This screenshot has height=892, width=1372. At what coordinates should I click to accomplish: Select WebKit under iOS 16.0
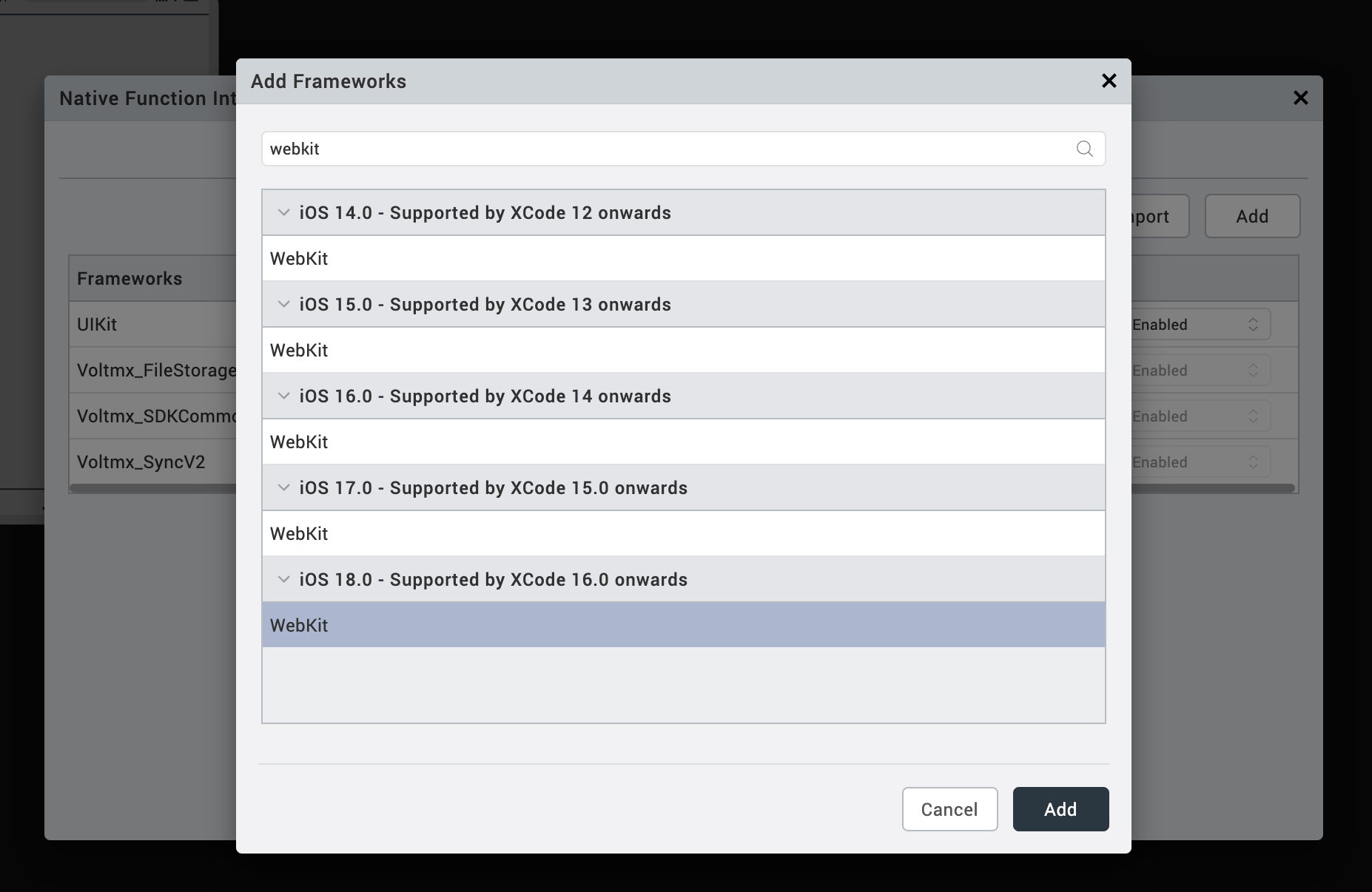[x=683, y=442]
